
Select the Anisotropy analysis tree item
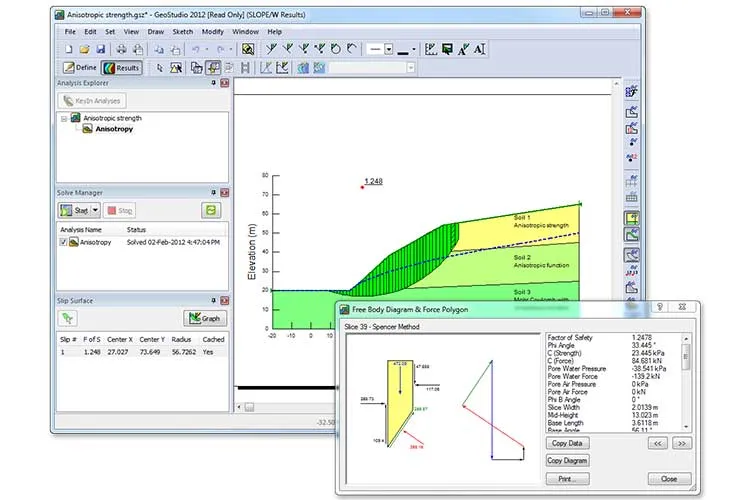pyautogui.click(x=114, y=129)
